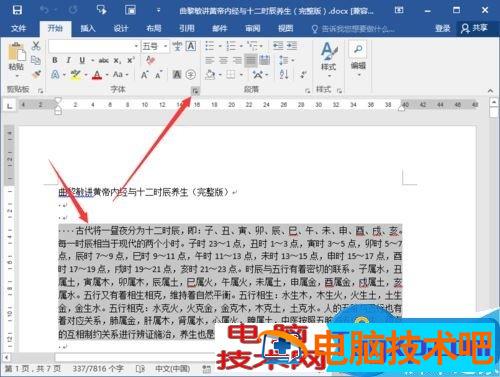Image resolution: width=500 pixels, height=377 pixels.
Task: Decrease the paragraph indent
Action: tap(278, 46)
